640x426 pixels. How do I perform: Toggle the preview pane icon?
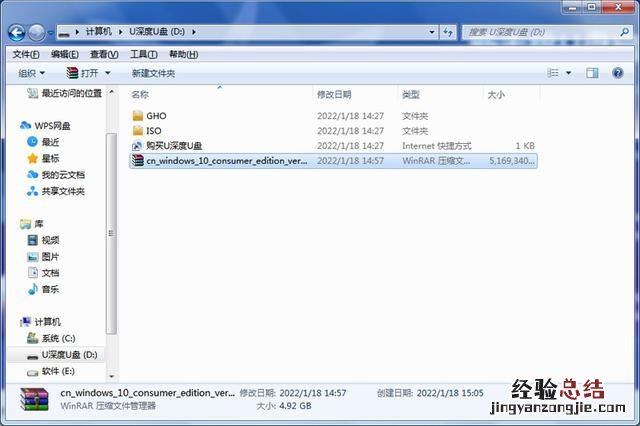coord(592,73)
